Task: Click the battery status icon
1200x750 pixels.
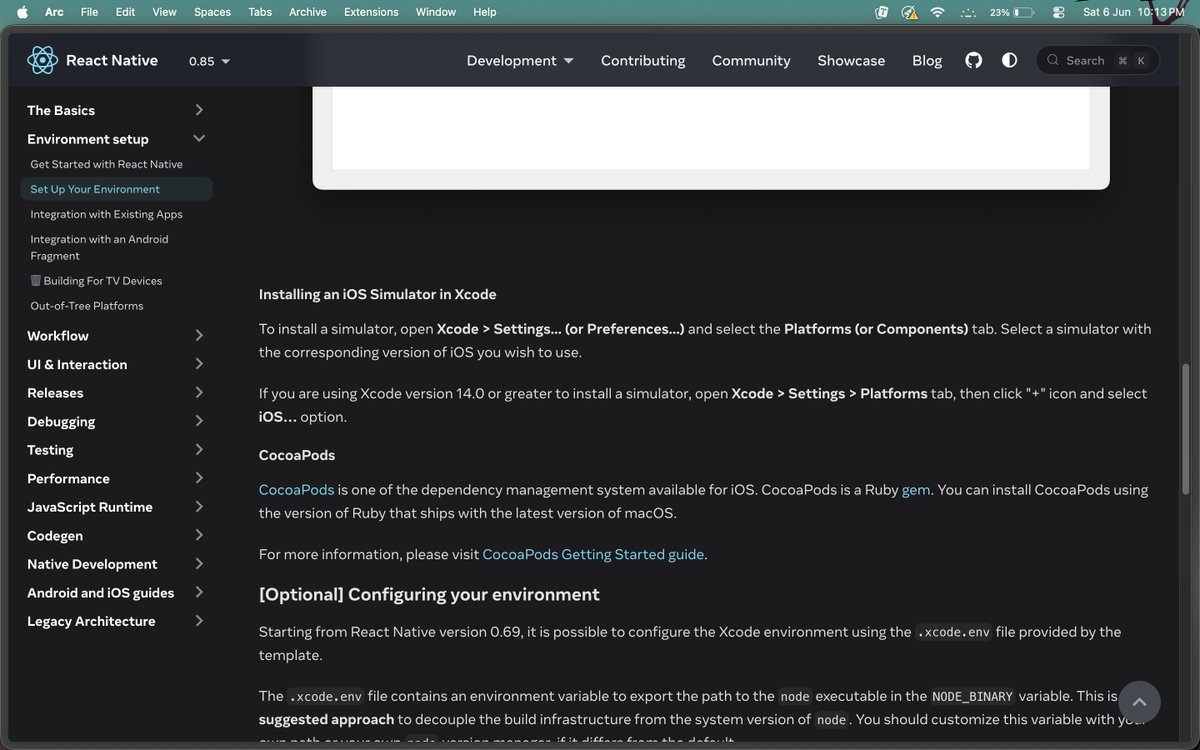Action: coord(1024,12)
